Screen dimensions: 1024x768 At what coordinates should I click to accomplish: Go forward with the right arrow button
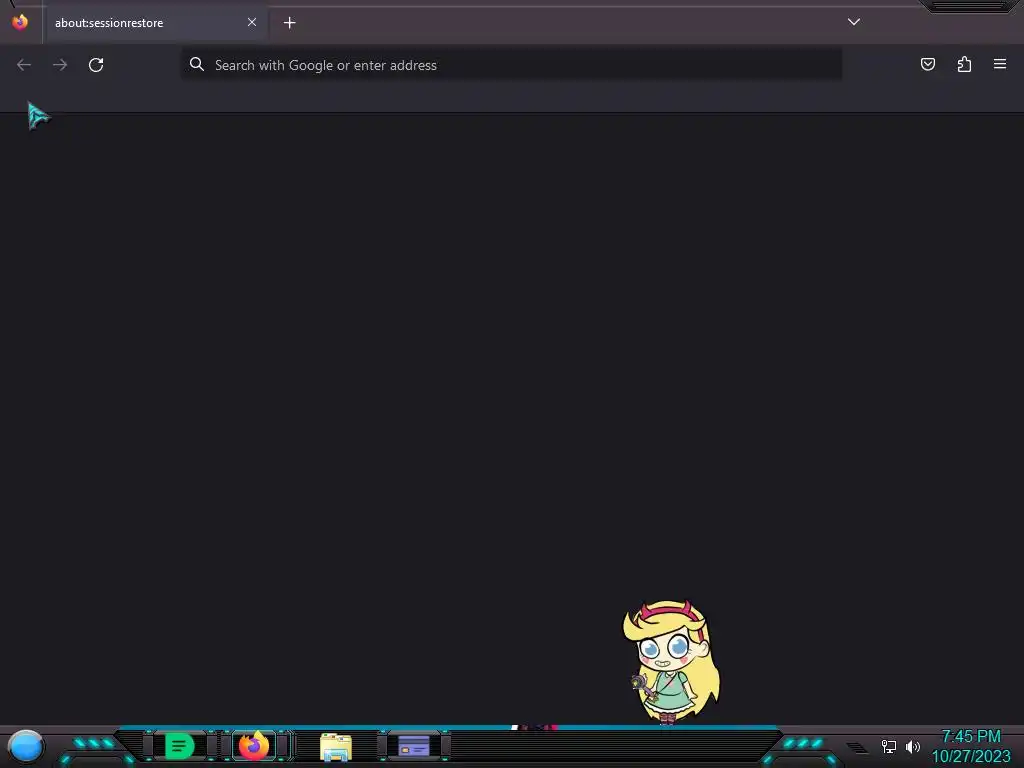[x=60, y=65]
